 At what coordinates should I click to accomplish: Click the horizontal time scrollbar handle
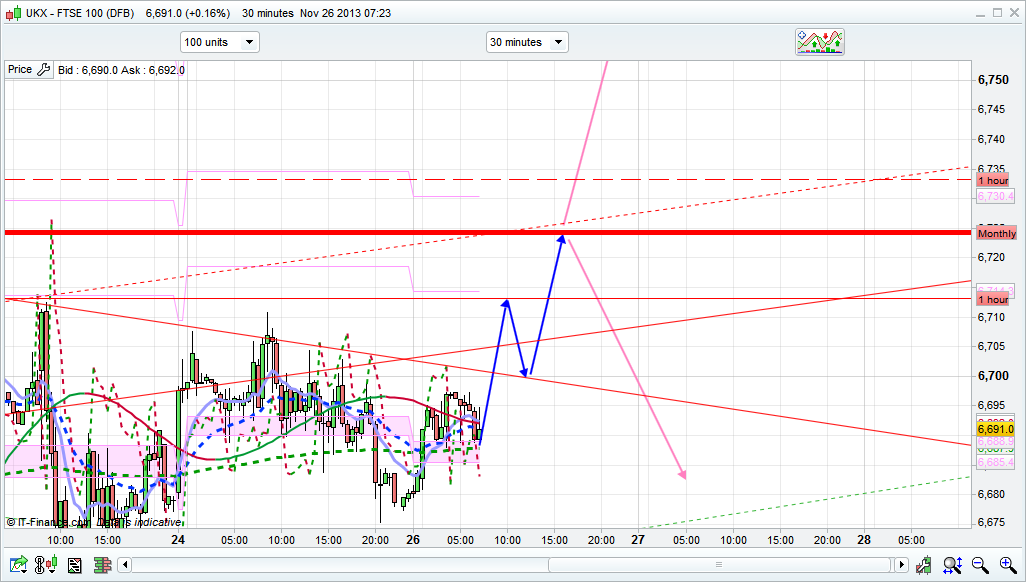(716, 566)
